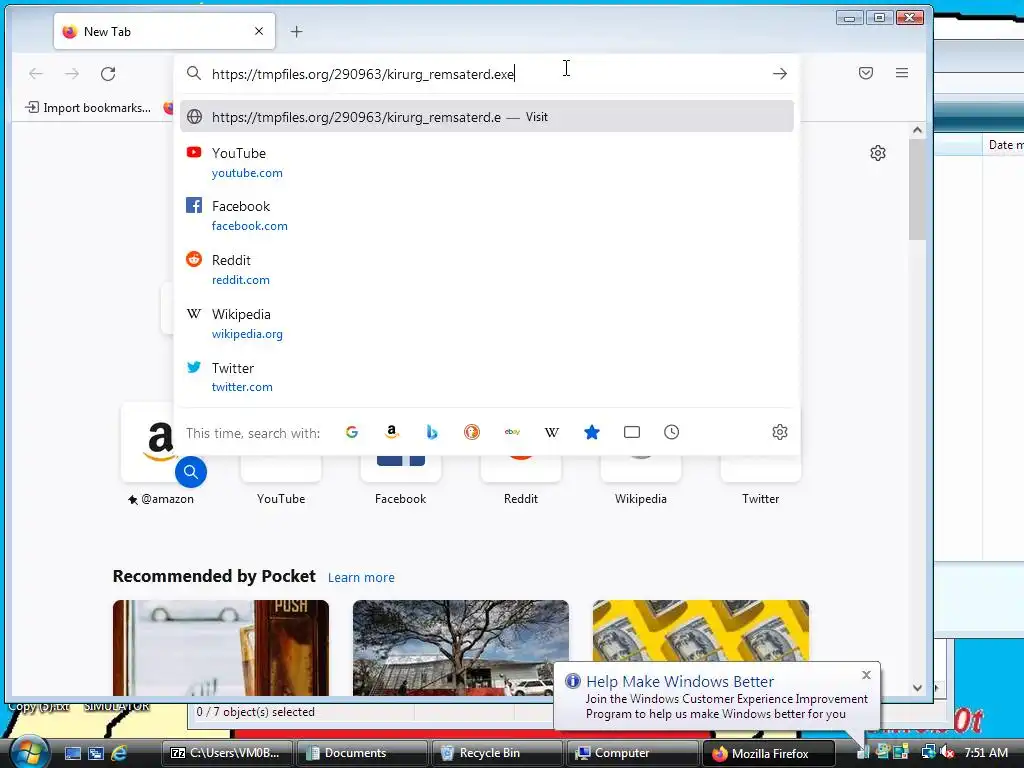The image size is (1024, 768).
Task: Choose the Reddit suggestion in dropdown
Action: [x=487, y=270]
